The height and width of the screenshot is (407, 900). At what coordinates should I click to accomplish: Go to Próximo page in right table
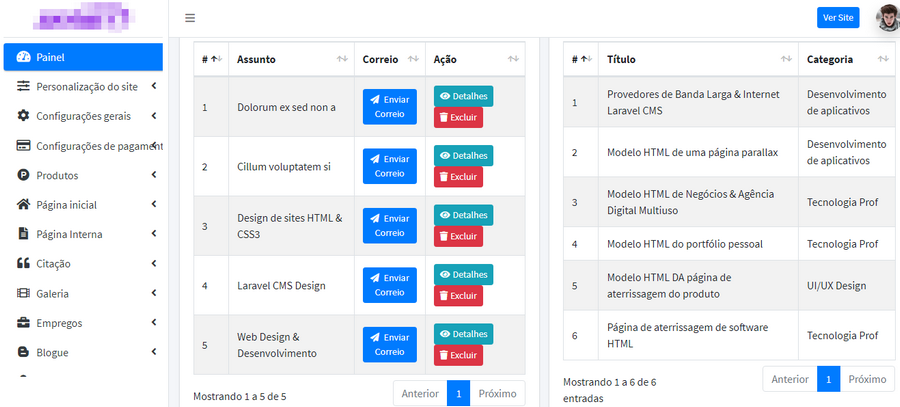tap(867, 379)
